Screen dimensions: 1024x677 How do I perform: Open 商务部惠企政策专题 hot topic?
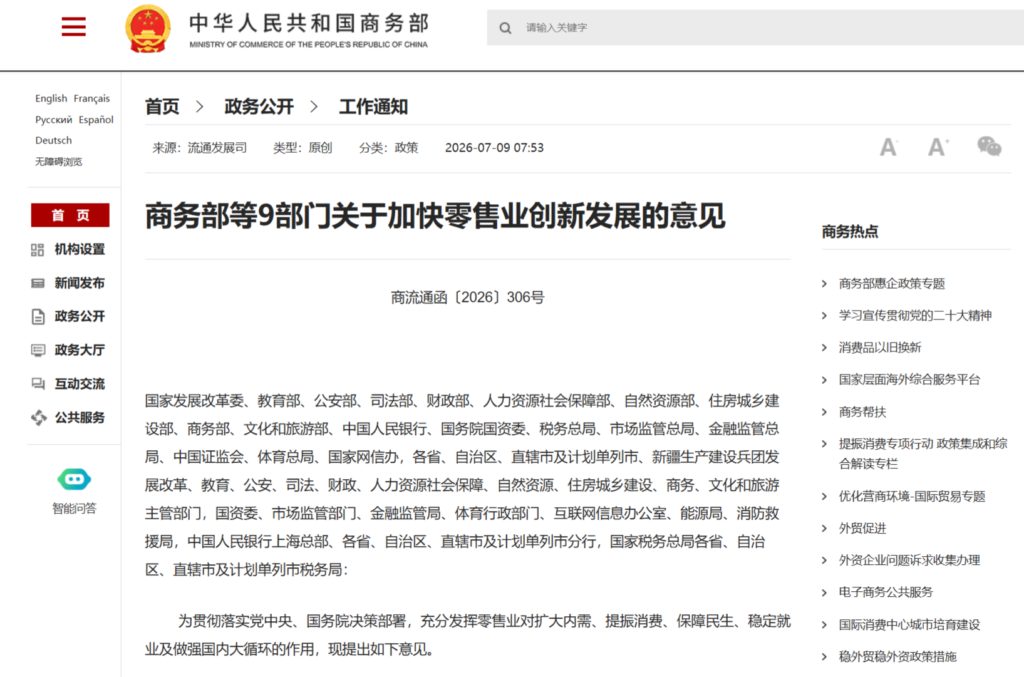(x=891, y=283)
